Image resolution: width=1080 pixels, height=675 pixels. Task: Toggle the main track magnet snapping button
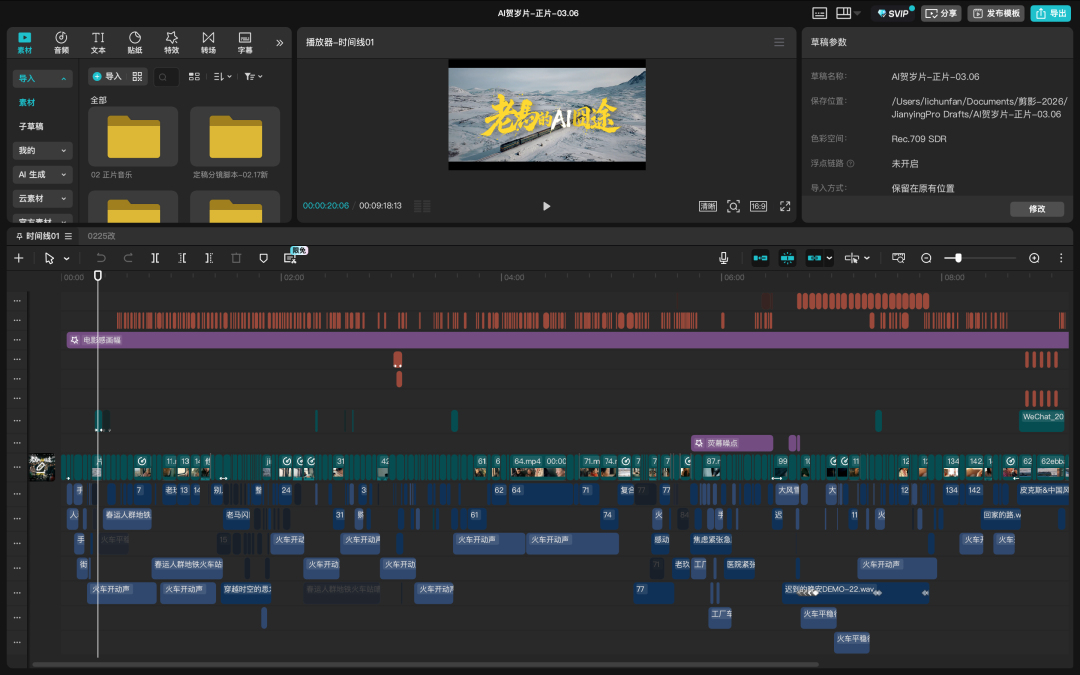pos(761,258)
